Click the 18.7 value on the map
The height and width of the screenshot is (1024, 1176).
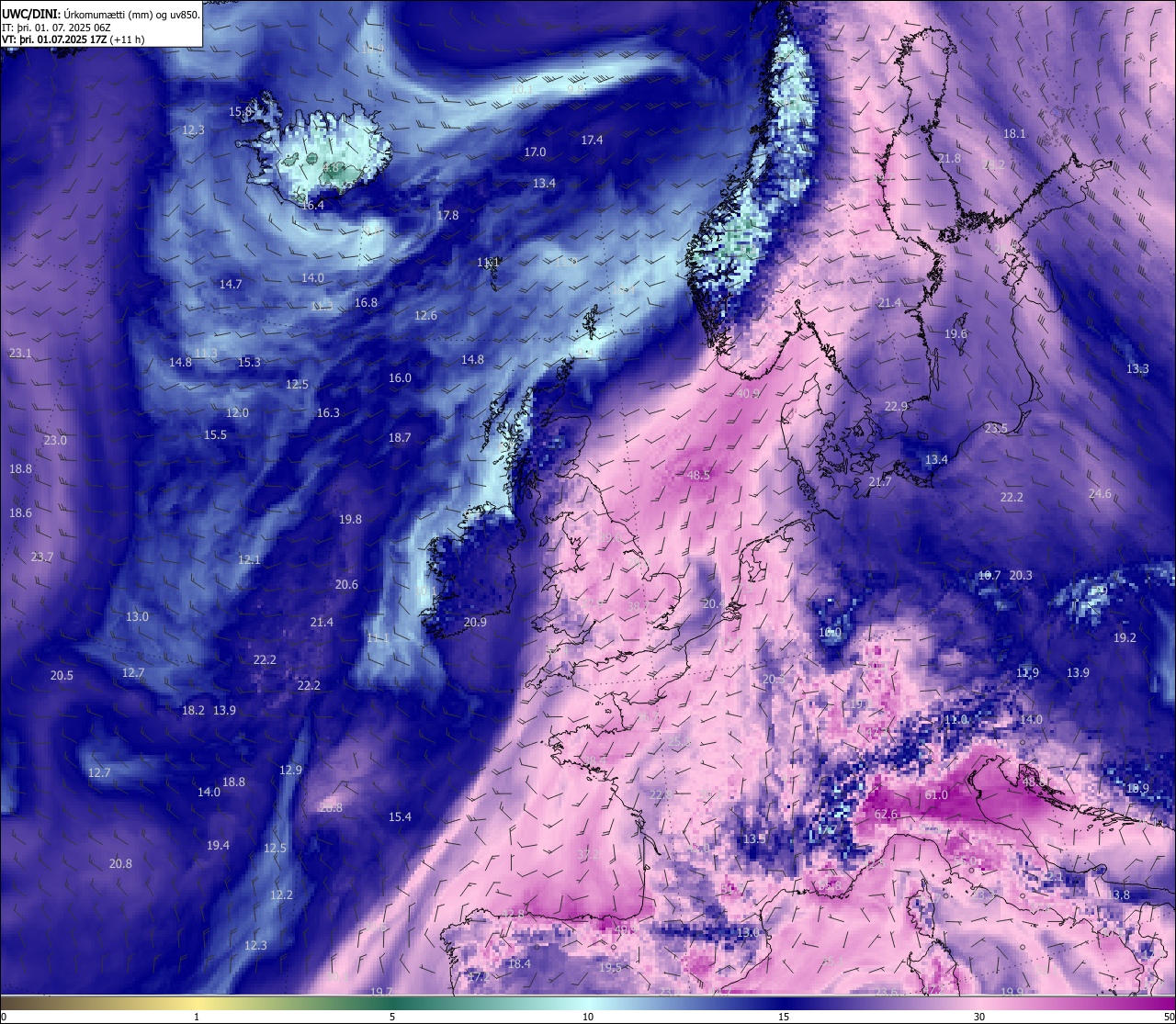pos(400,438)
